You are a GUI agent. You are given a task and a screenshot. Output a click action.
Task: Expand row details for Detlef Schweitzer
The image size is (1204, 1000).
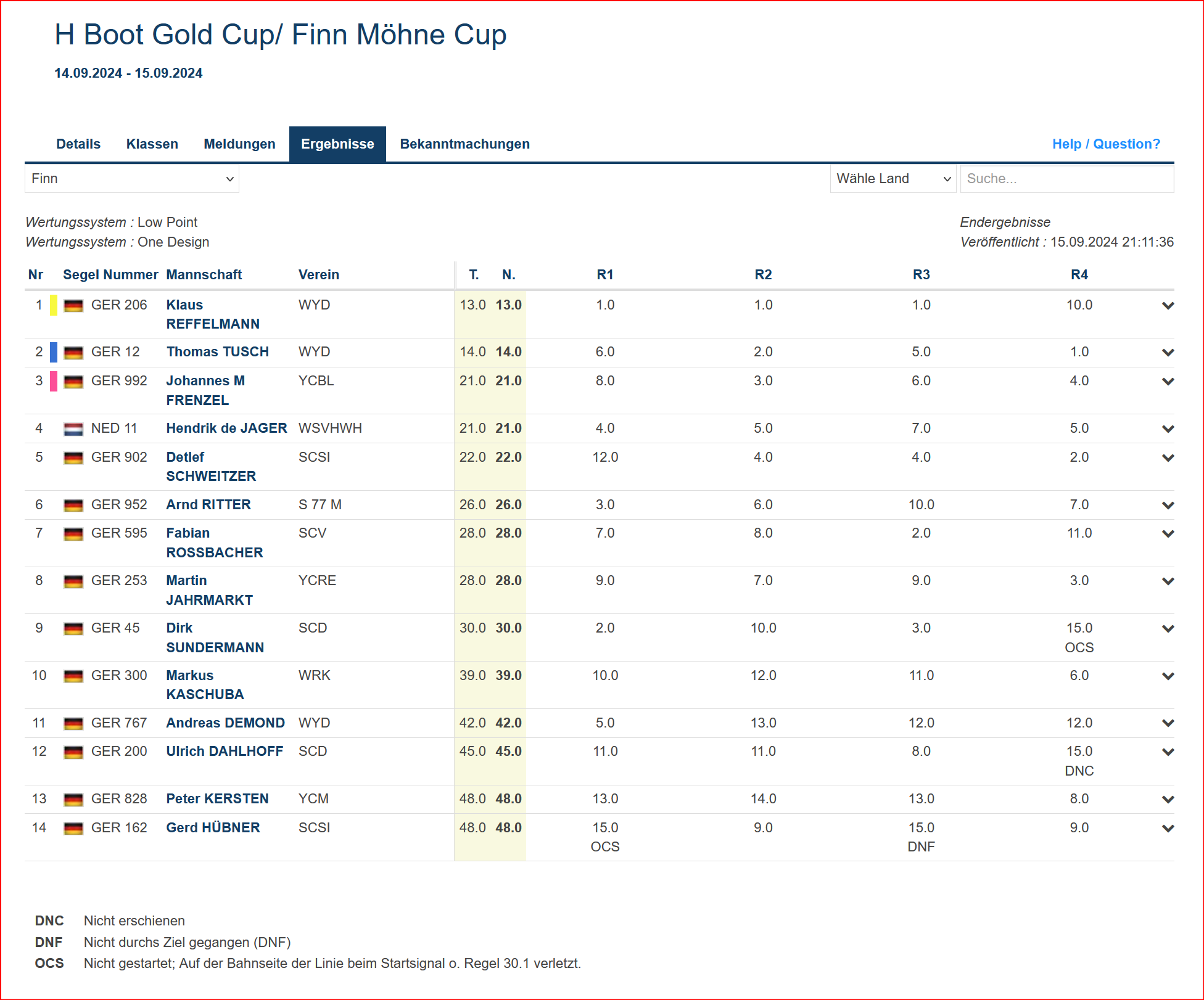click(1168, 458)
